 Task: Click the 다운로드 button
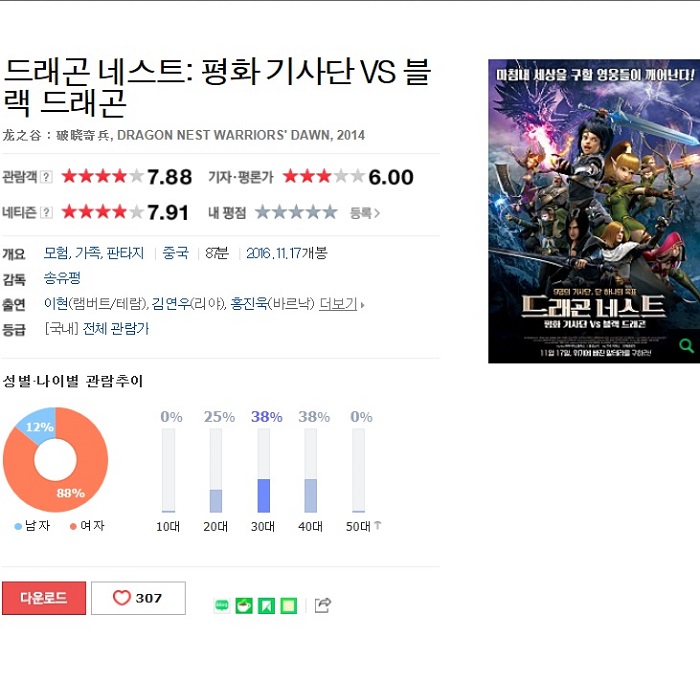point(44,598)
